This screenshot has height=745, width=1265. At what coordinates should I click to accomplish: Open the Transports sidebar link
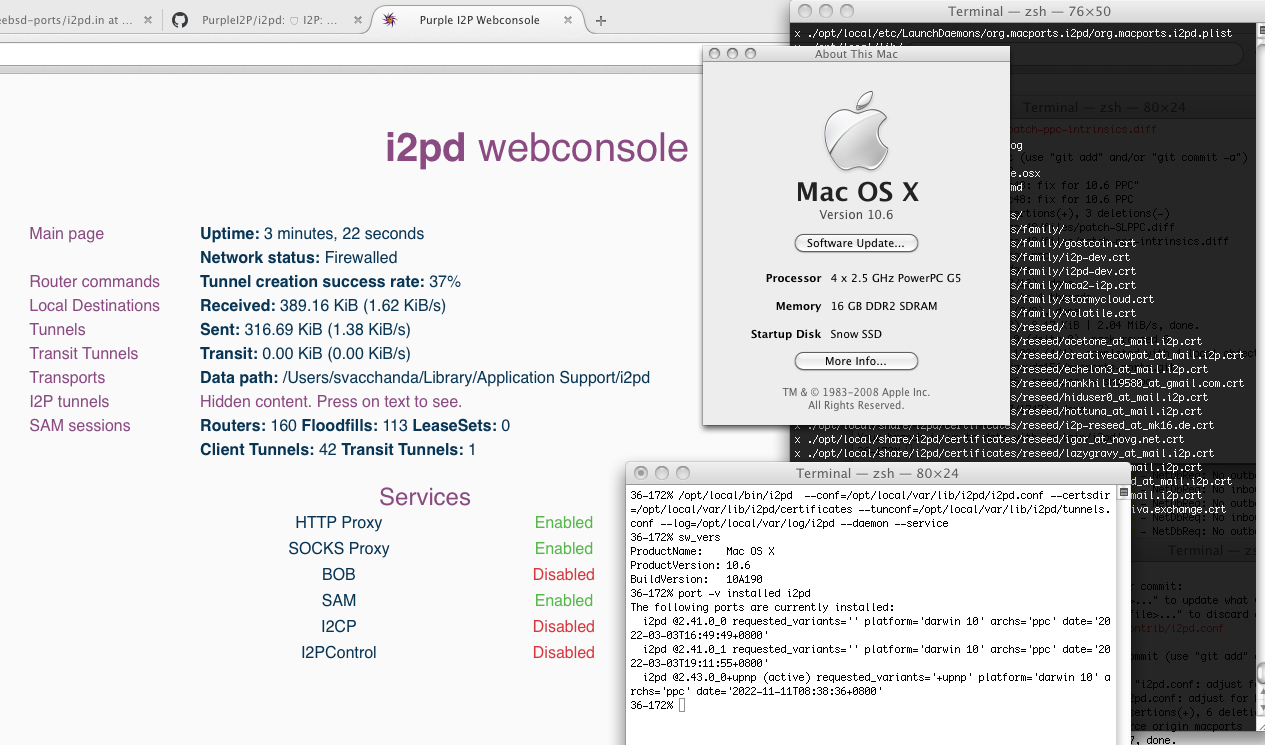[67, 377]
